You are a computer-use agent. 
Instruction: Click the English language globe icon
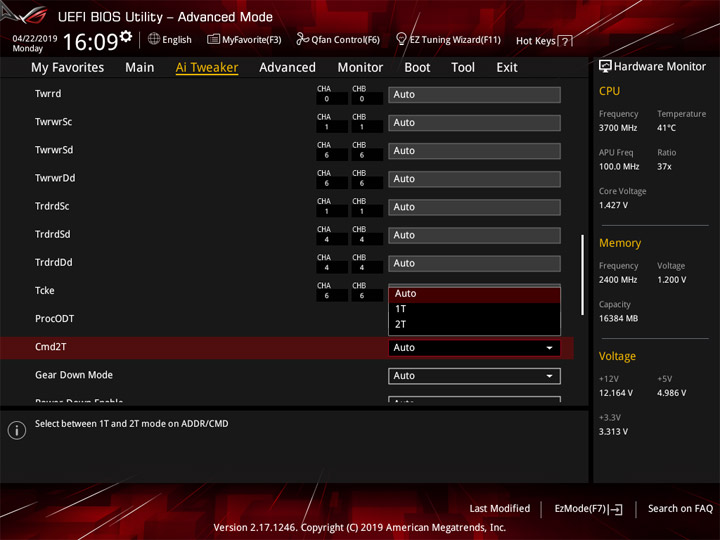[x=154, y=39]
